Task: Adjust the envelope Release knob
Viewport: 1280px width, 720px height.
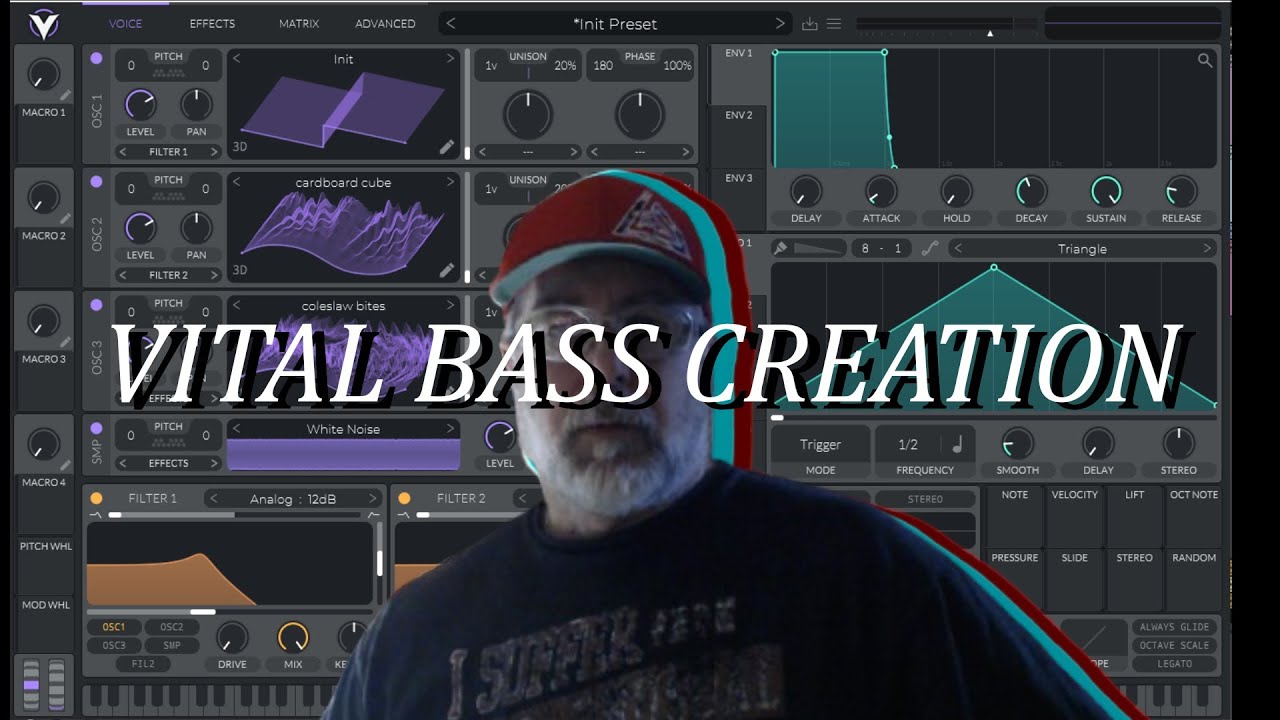Action: [1181, 191]
